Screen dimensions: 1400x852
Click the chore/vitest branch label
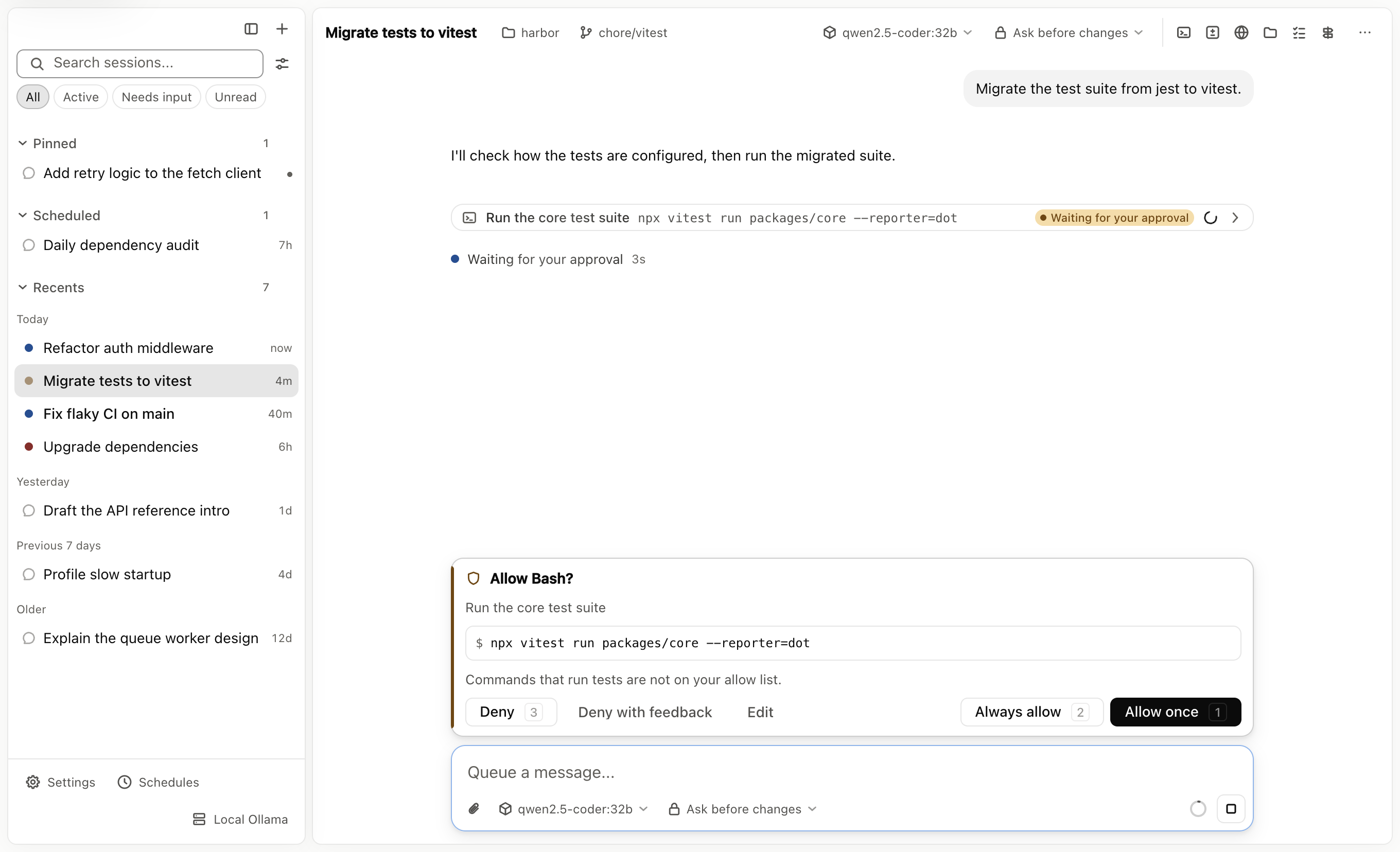coord(623,33)
